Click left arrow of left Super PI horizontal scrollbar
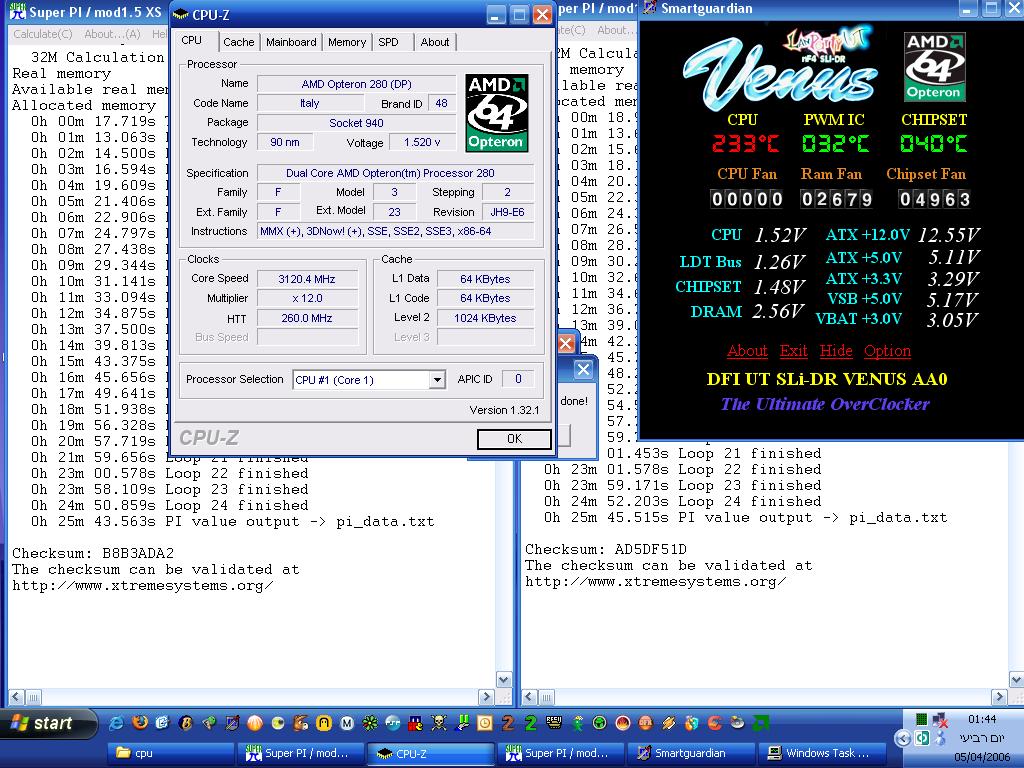The height and width of the screenshot is (768, 1024). (16, 697)
